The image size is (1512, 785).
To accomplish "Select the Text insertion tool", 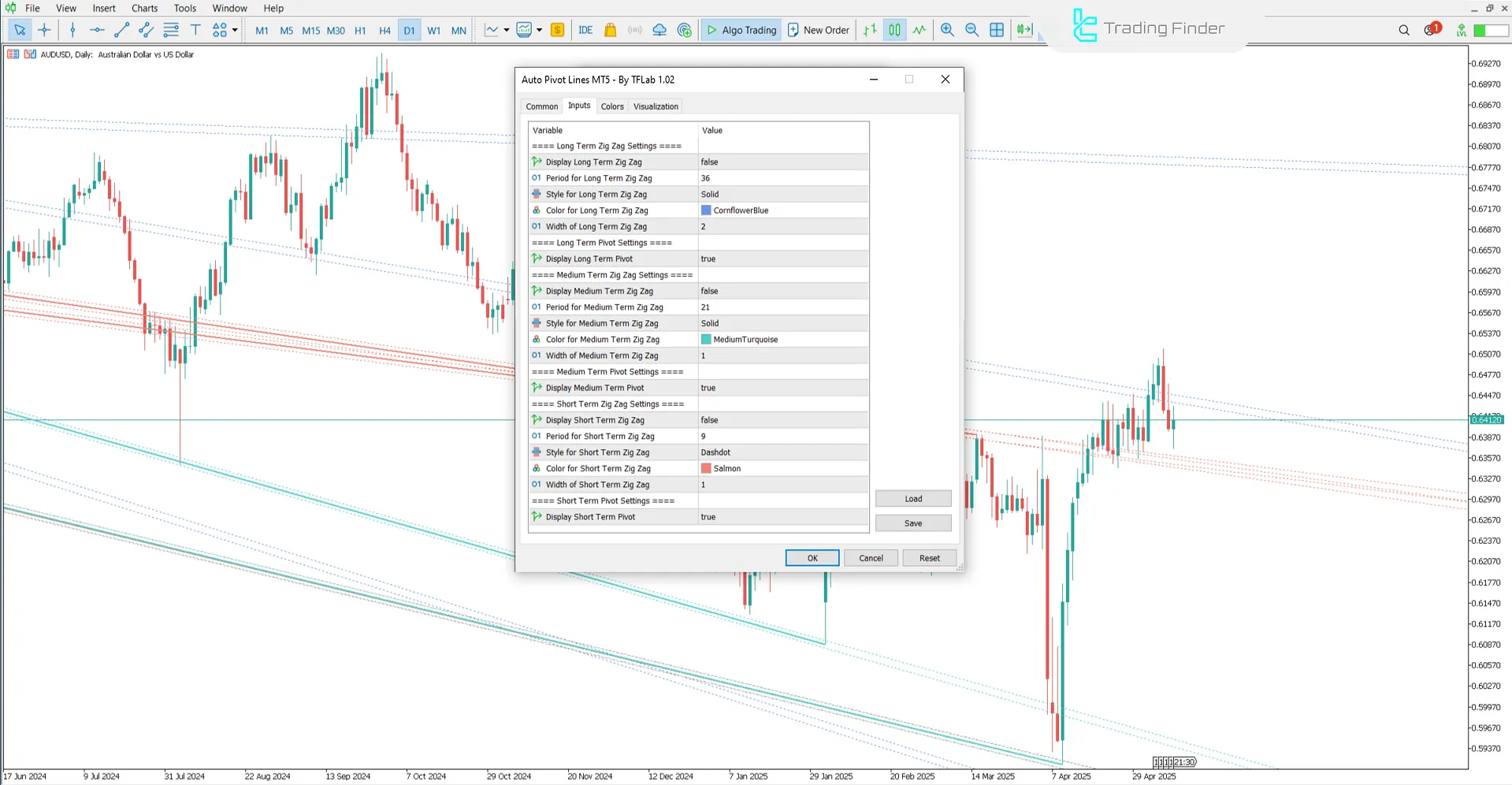I will (x=195, y=30).
